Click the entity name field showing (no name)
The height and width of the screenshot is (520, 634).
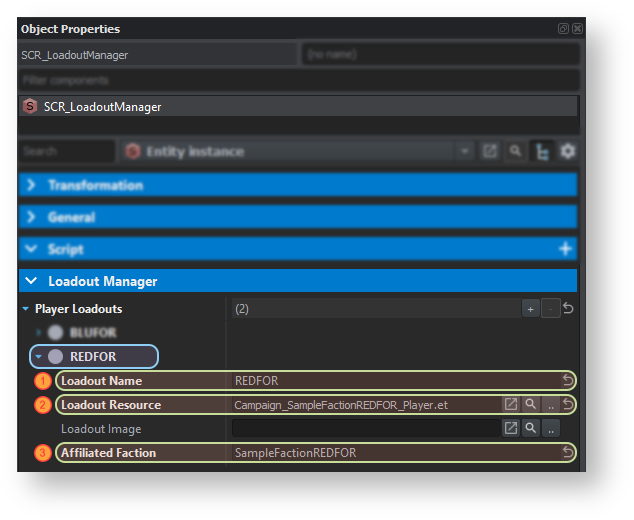[x=441, y=55]
